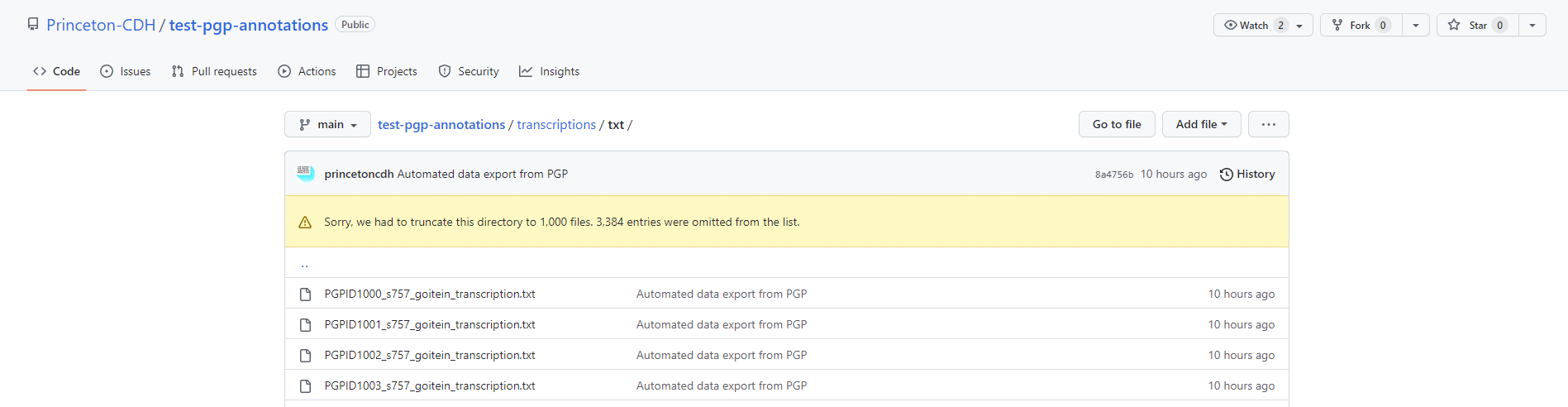Click the truncation notice text about 1,000 files
Image resolution: width=1568 pixels, height=407 pixels.
pos(562,222)
